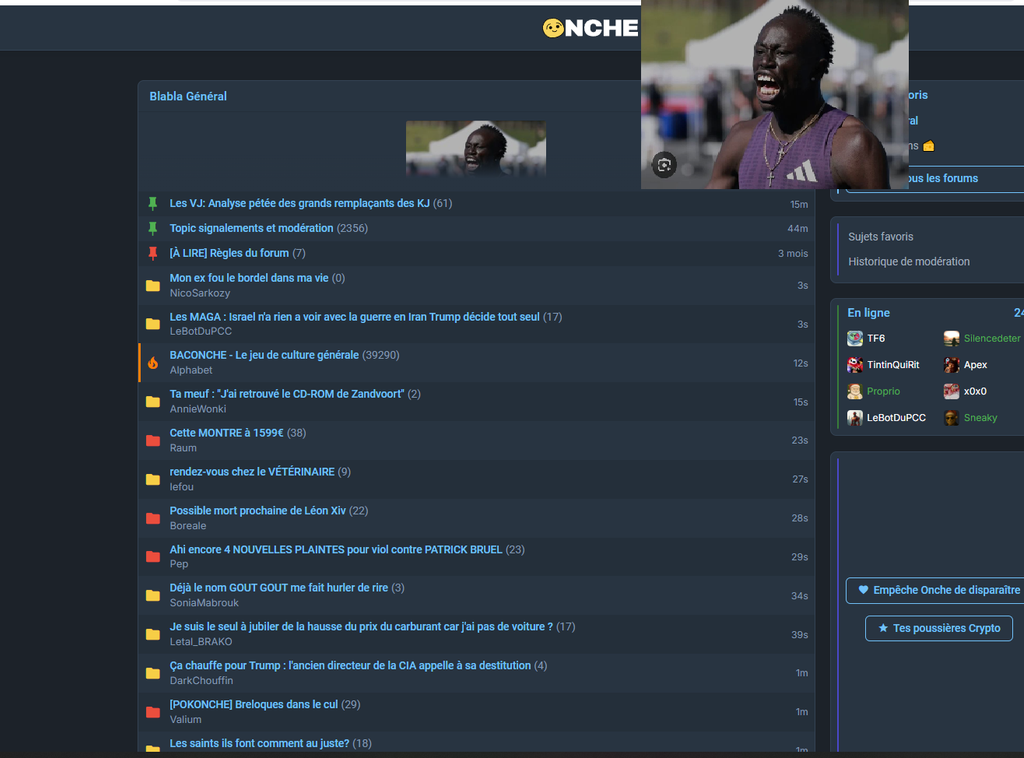Screen dimensions: 1024x758
Task: Click green pin icon of Topic signalements
Action: 153,229
